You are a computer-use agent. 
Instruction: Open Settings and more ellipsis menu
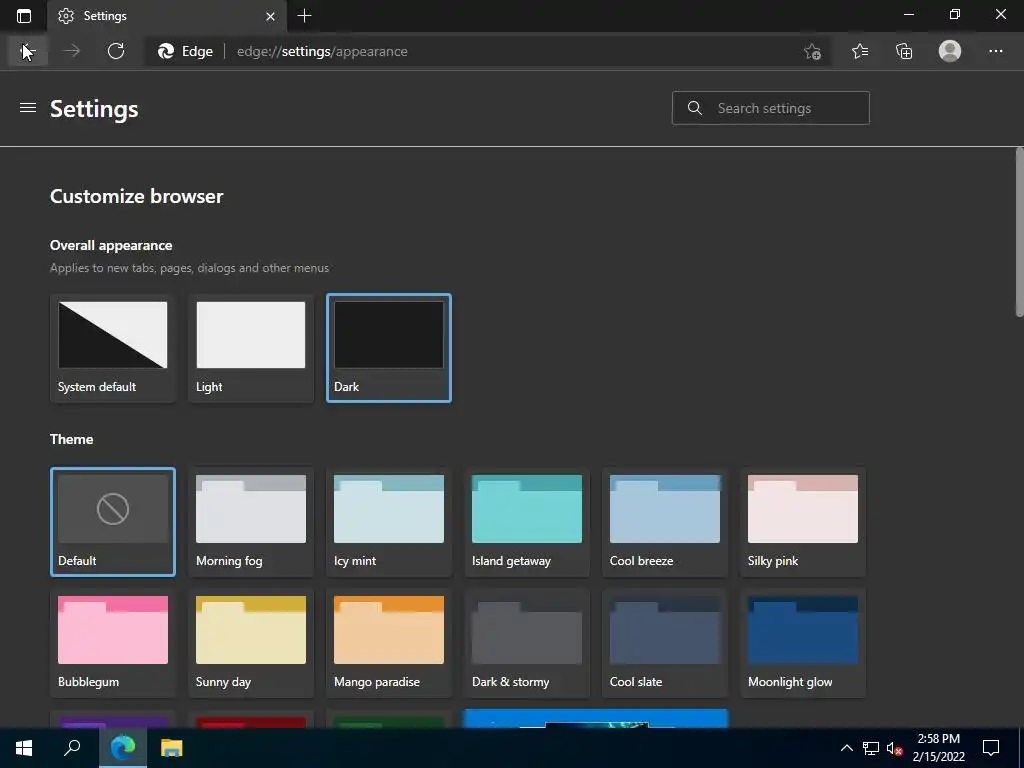point(995,51)
